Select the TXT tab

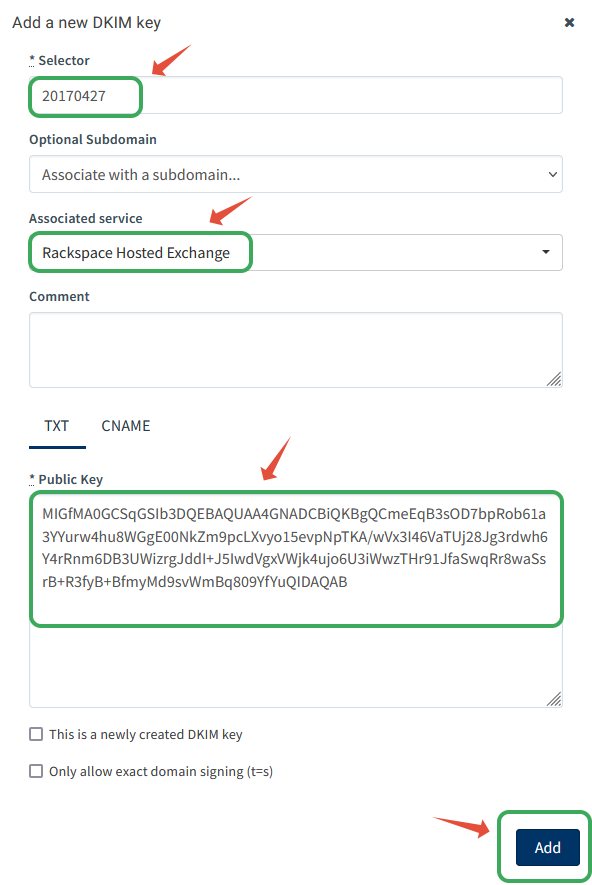point(57,426)
